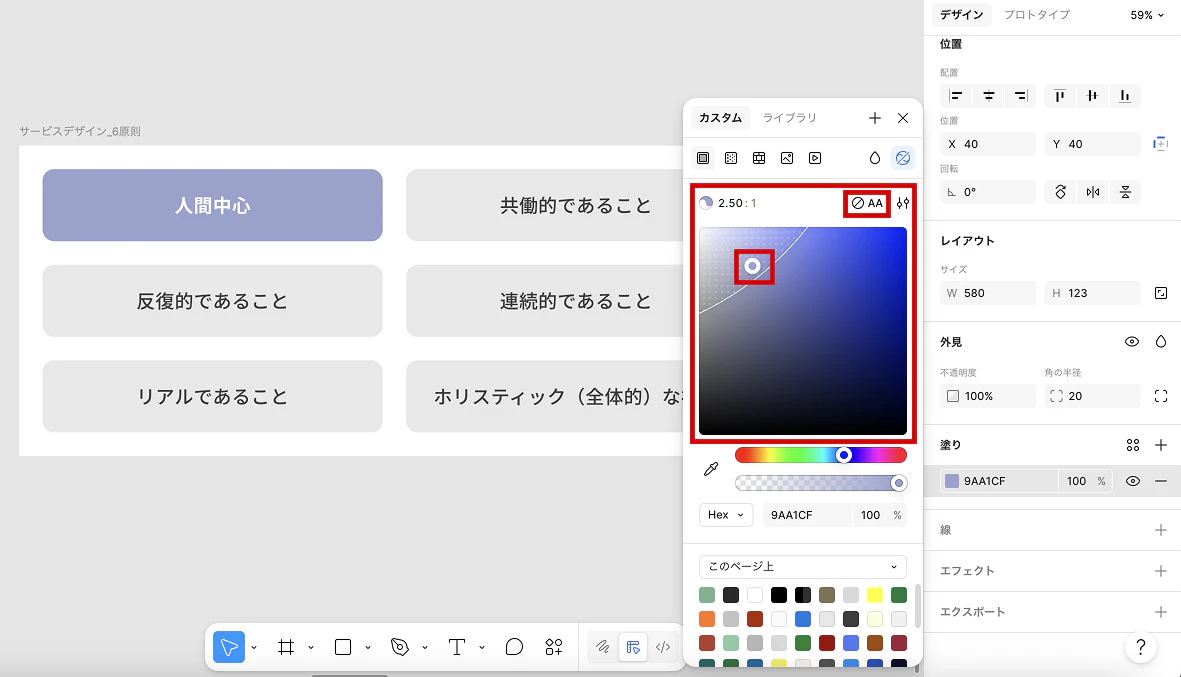
Task: Expand Pen tool options chevron
Action: coord(425,648)
